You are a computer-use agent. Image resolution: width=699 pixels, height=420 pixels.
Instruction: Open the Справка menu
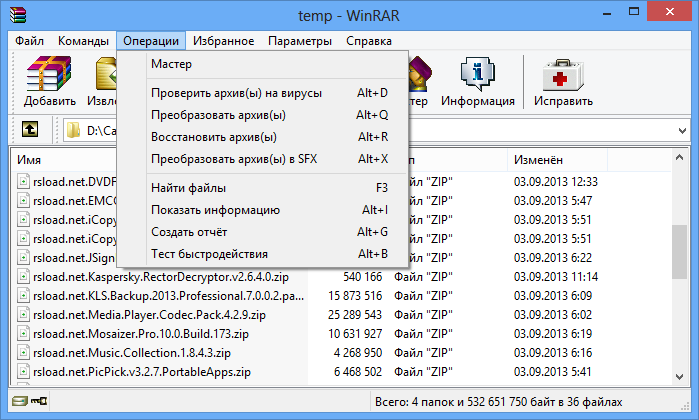[369, 41]
